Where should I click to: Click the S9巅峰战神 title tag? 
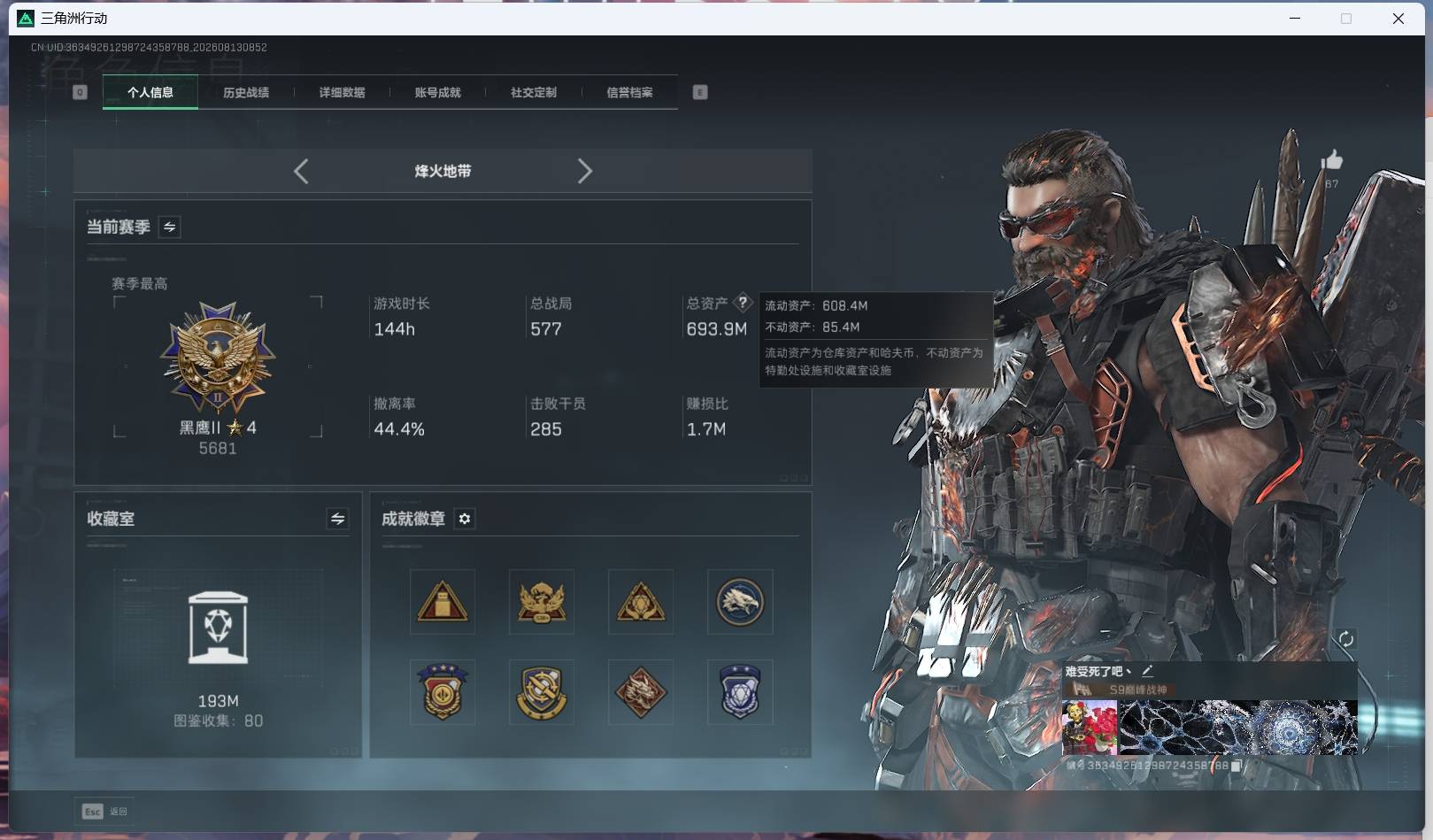1138,690
